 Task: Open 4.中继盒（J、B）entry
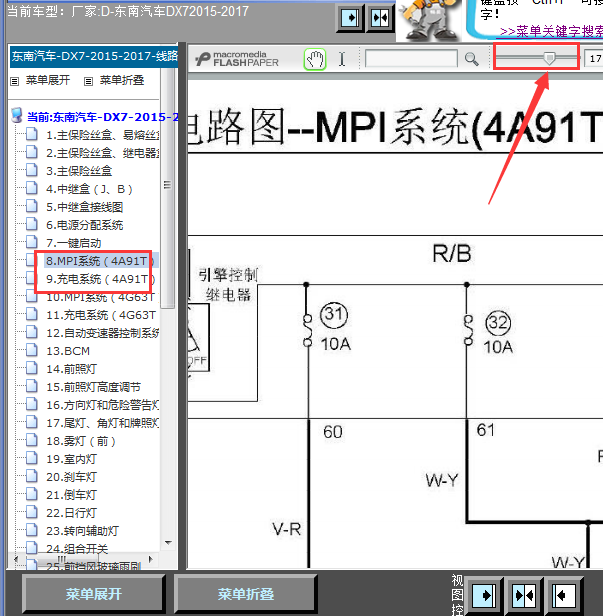pos(90,189)
